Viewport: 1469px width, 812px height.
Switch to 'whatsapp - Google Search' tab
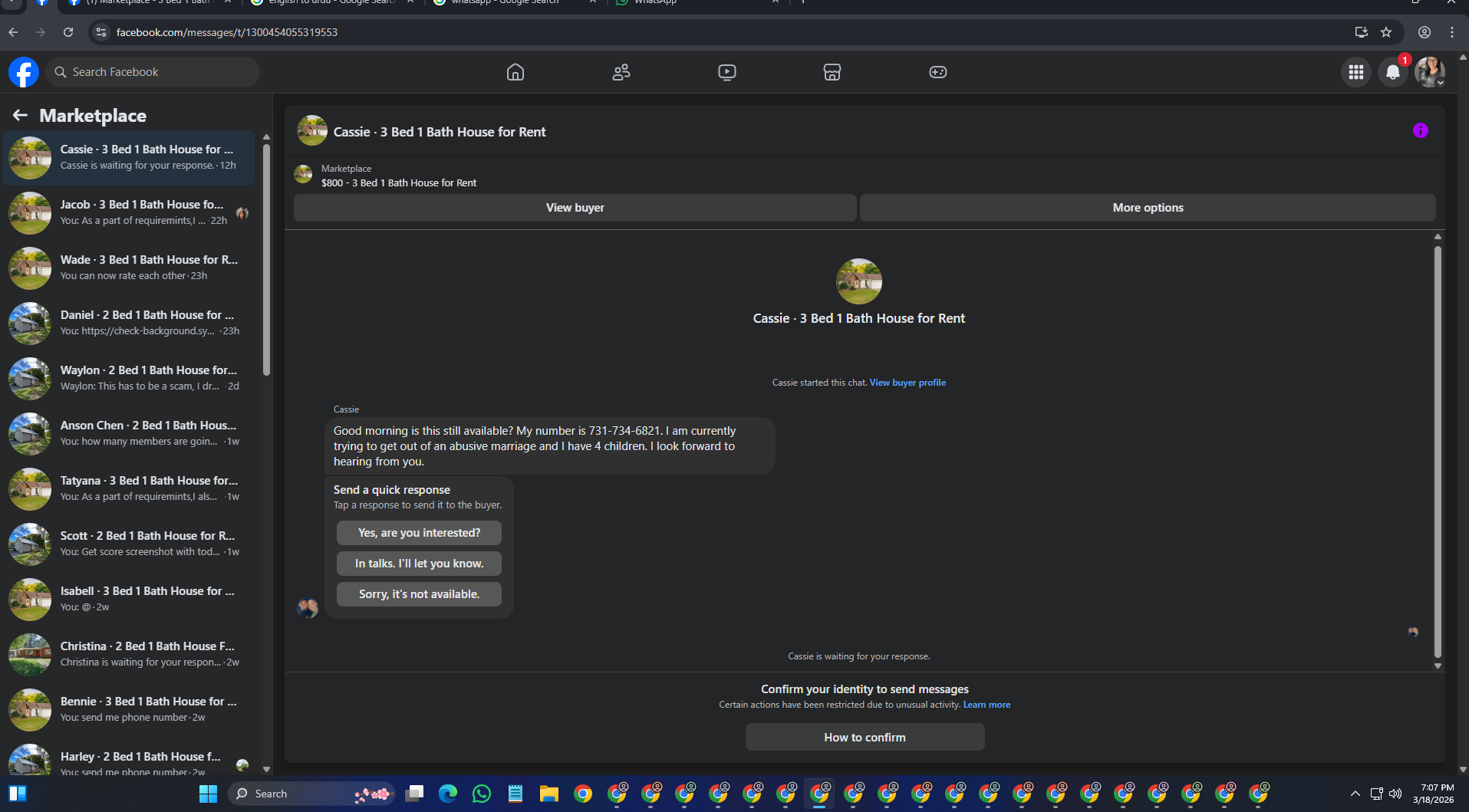point(515,3)
